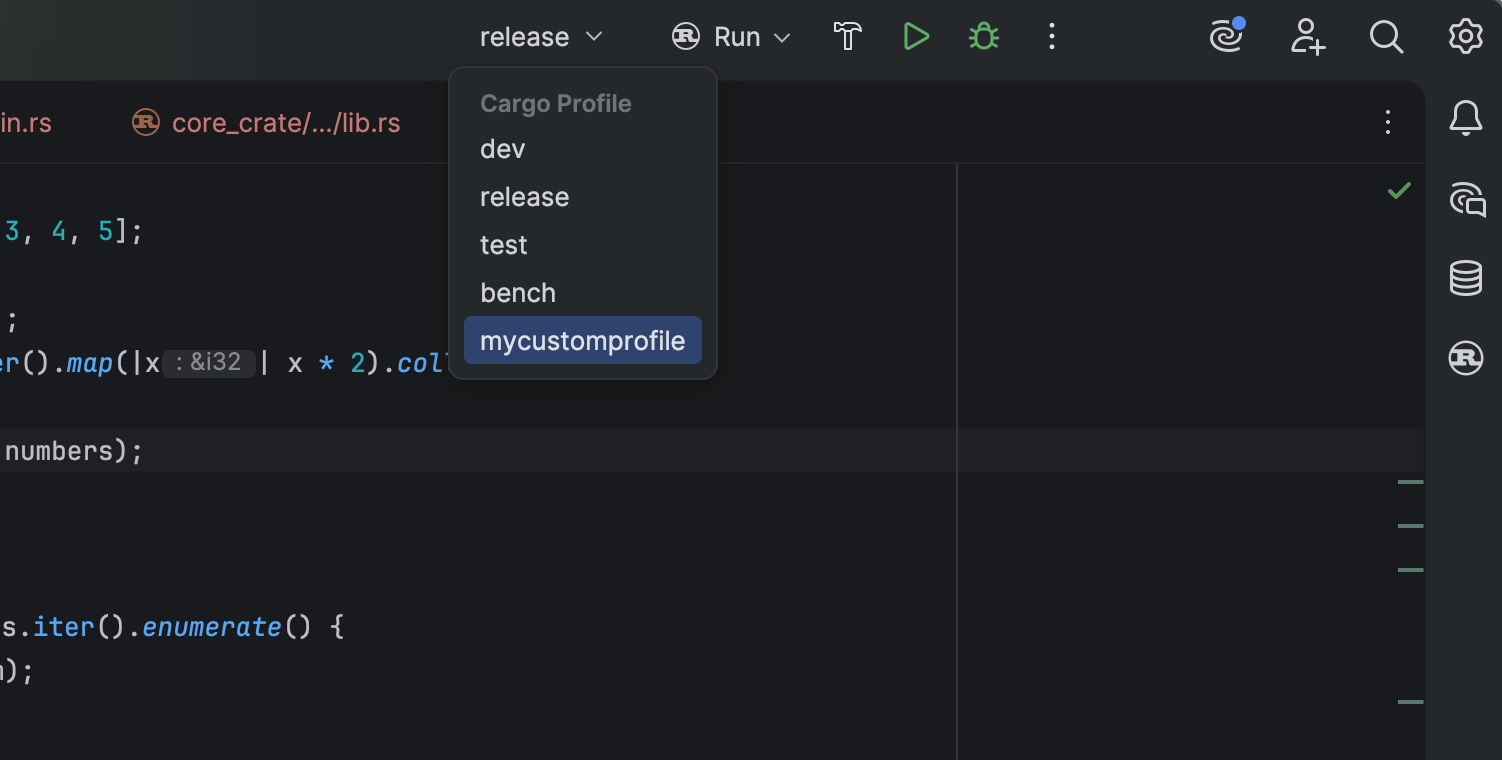Screen dimensions: 1502x760
Task: Open editor tabs options three-dot menu
Action: coord(1387,123)
